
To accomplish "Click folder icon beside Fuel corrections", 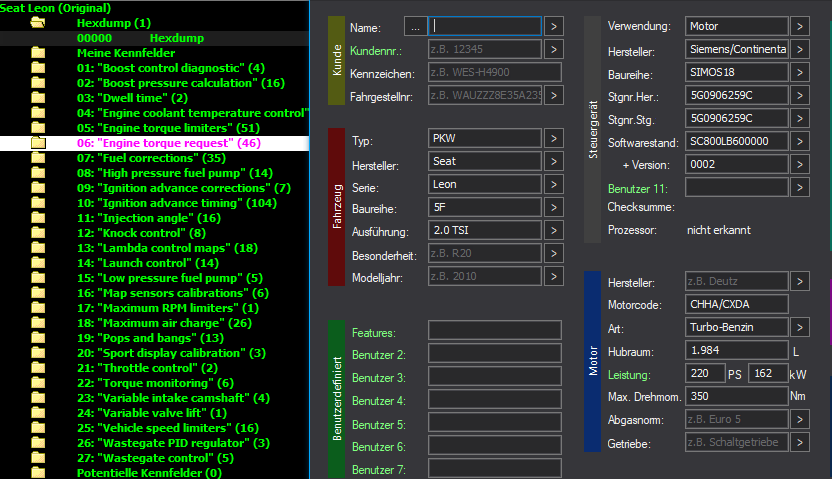I will [38, 158].
